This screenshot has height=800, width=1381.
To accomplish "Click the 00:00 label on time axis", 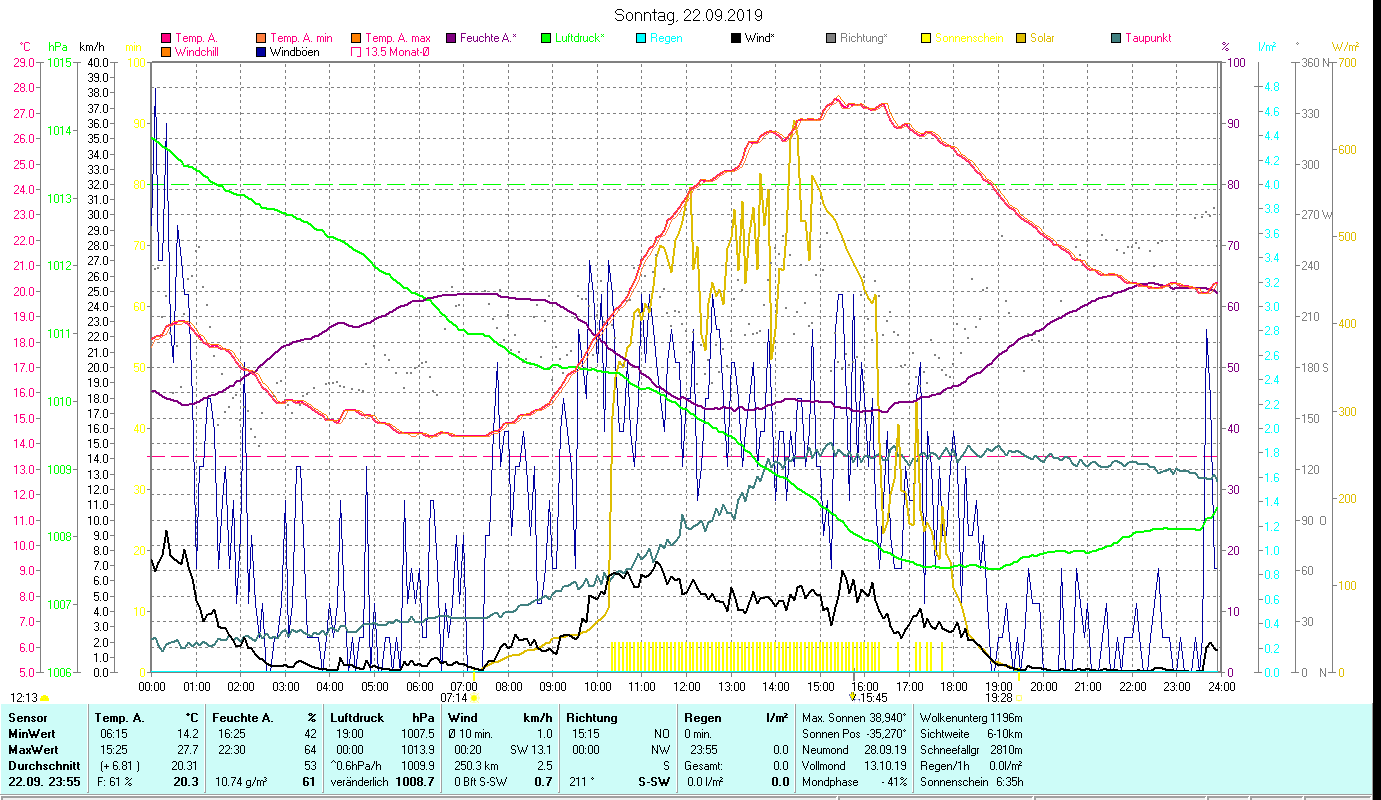I will pyautogui.click(x=152, y=687).
